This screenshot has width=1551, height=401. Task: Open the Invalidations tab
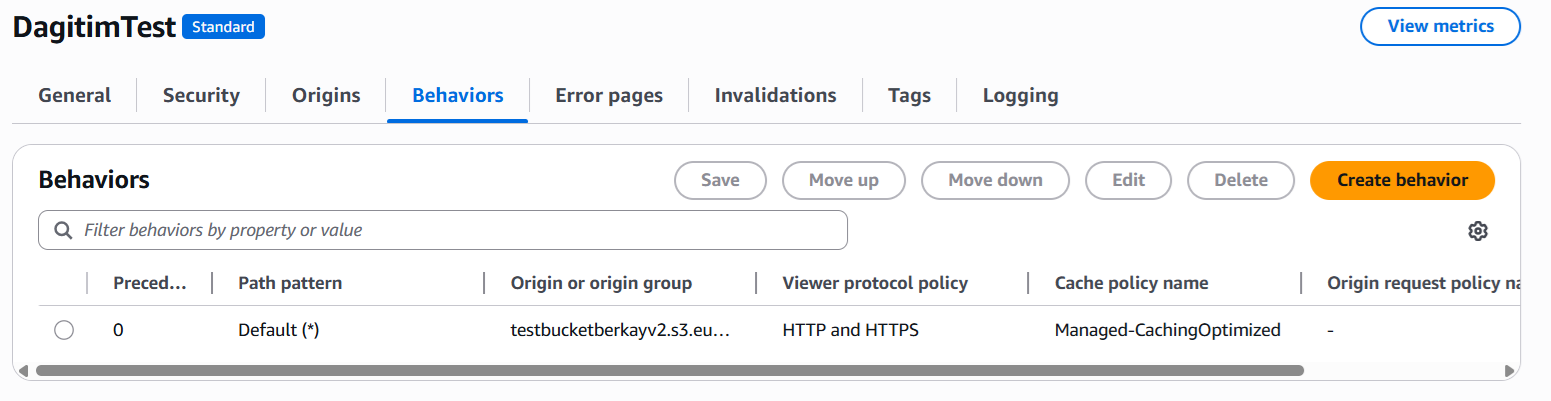775,96
